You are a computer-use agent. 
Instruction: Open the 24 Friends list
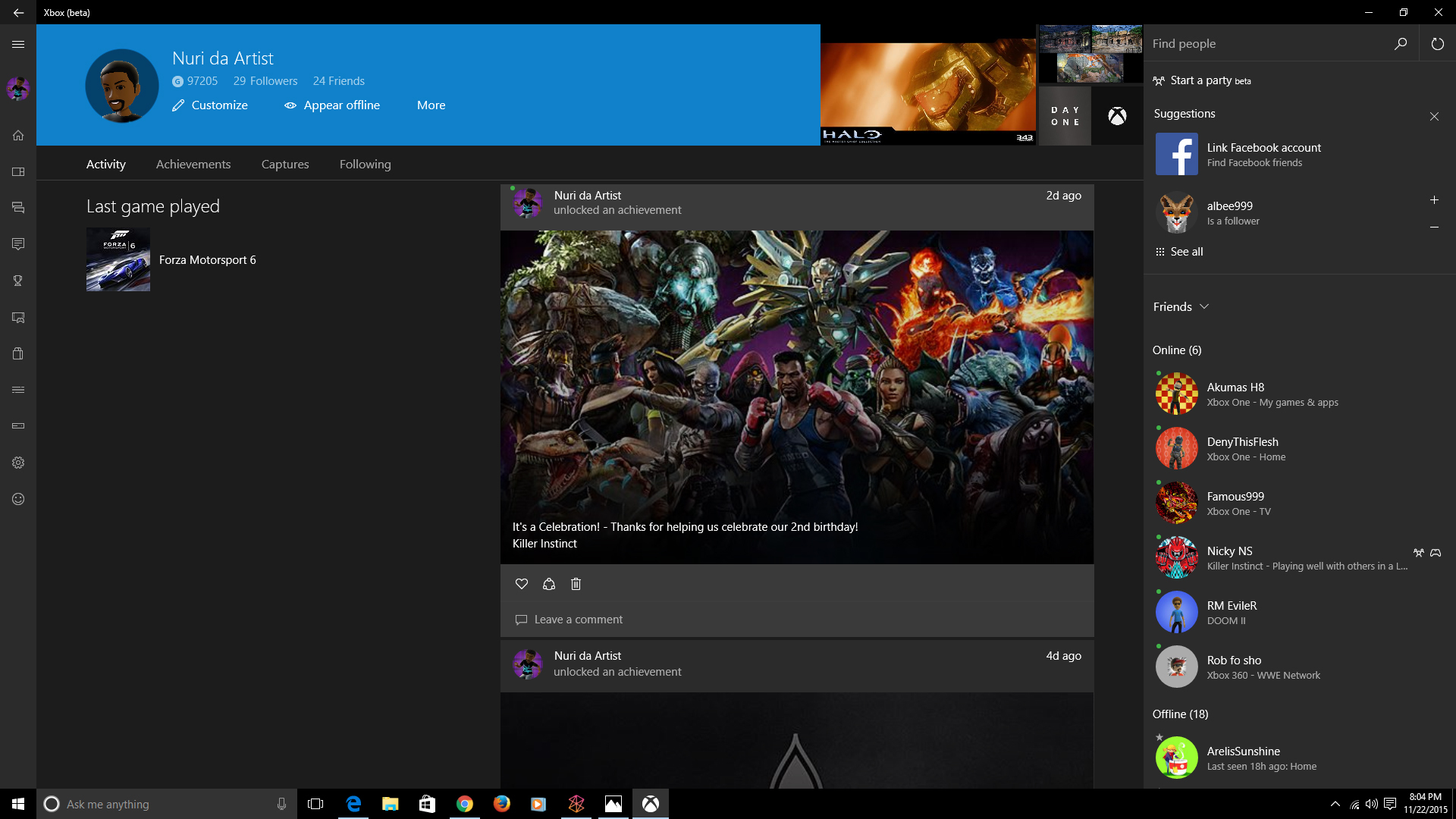(339, 81)
